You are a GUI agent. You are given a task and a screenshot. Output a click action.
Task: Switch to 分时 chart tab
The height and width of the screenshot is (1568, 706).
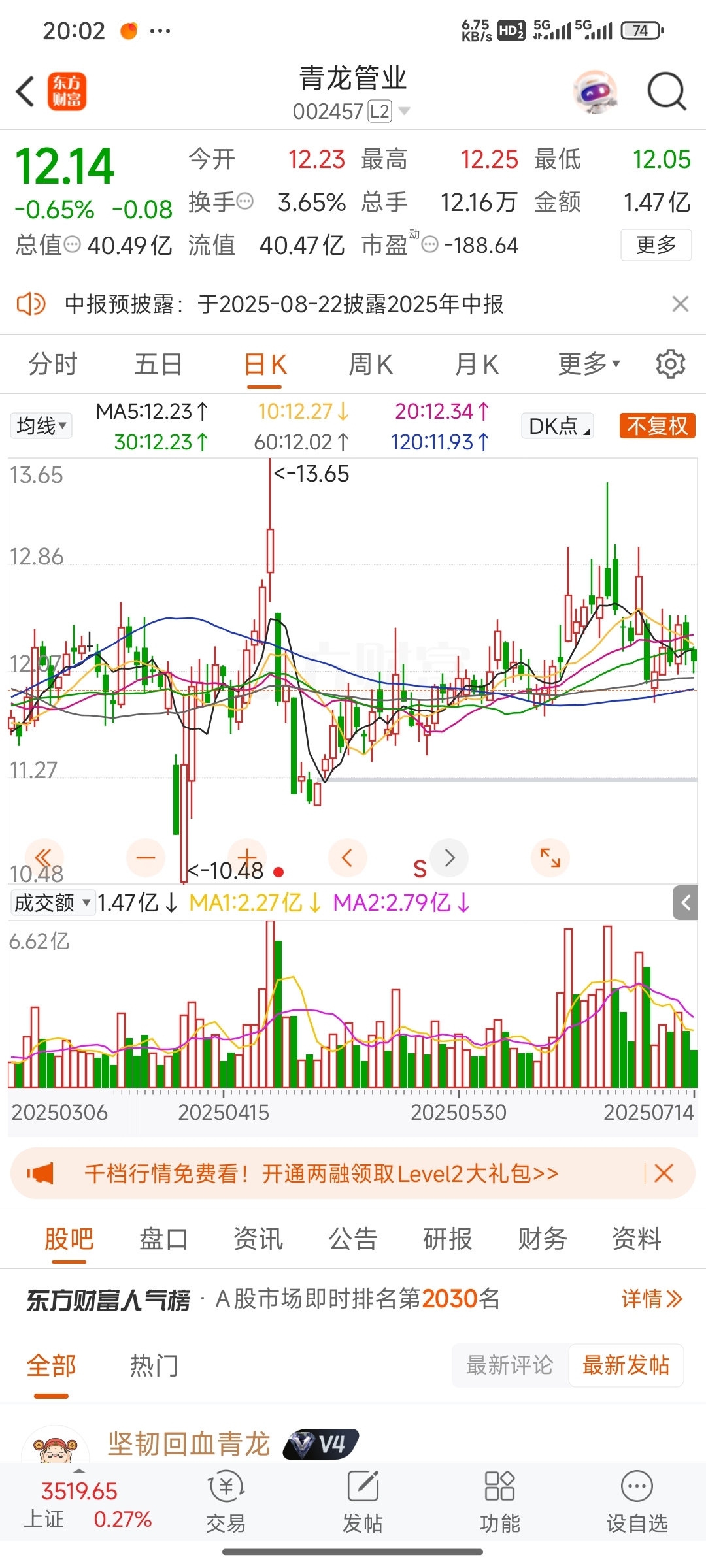coord(53,364)
